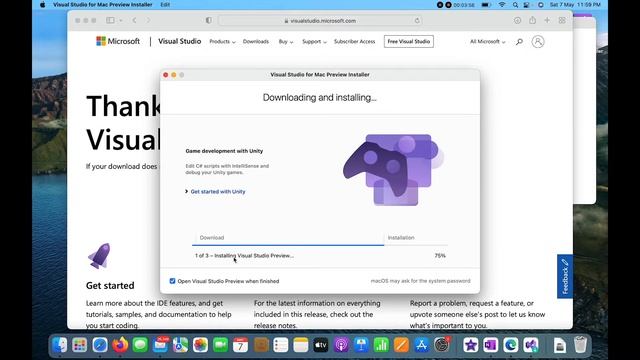This screenshot has width=640, height=360.
Task: Open Feedback side button
Action: (565, 276)
